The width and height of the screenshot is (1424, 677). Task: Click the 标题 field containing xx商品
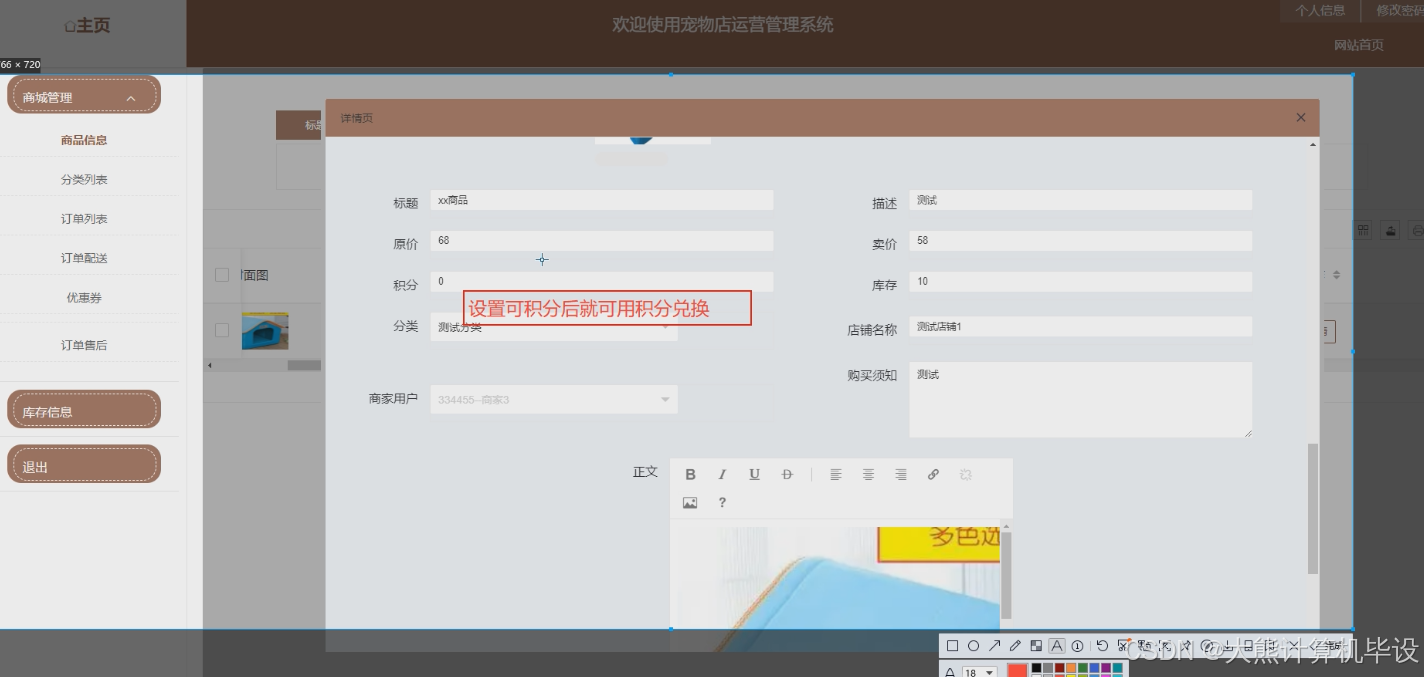(602, 200)
